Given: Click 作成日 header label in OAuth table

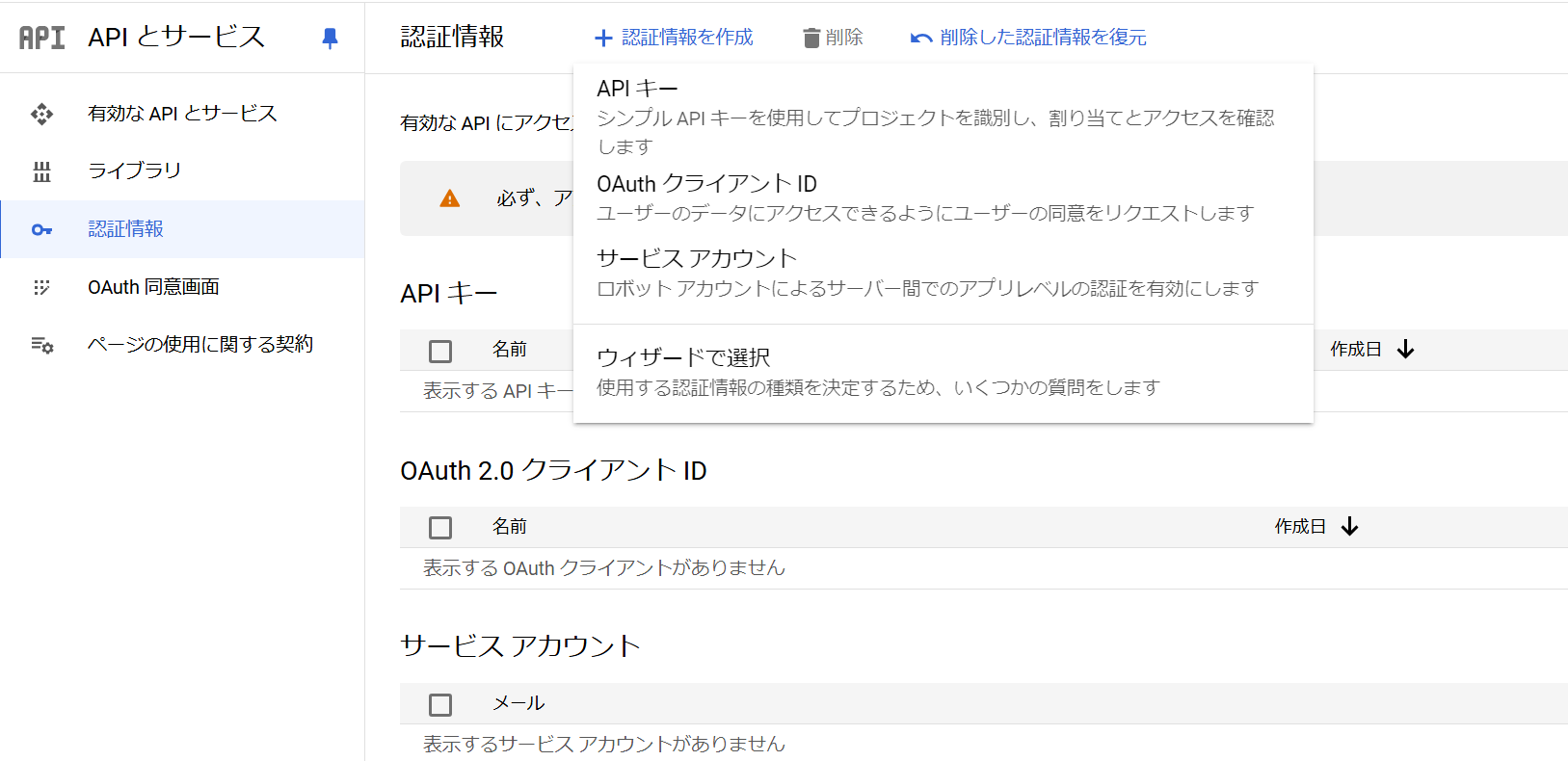Looking at the screenshot, I should tap(1300, 526).
